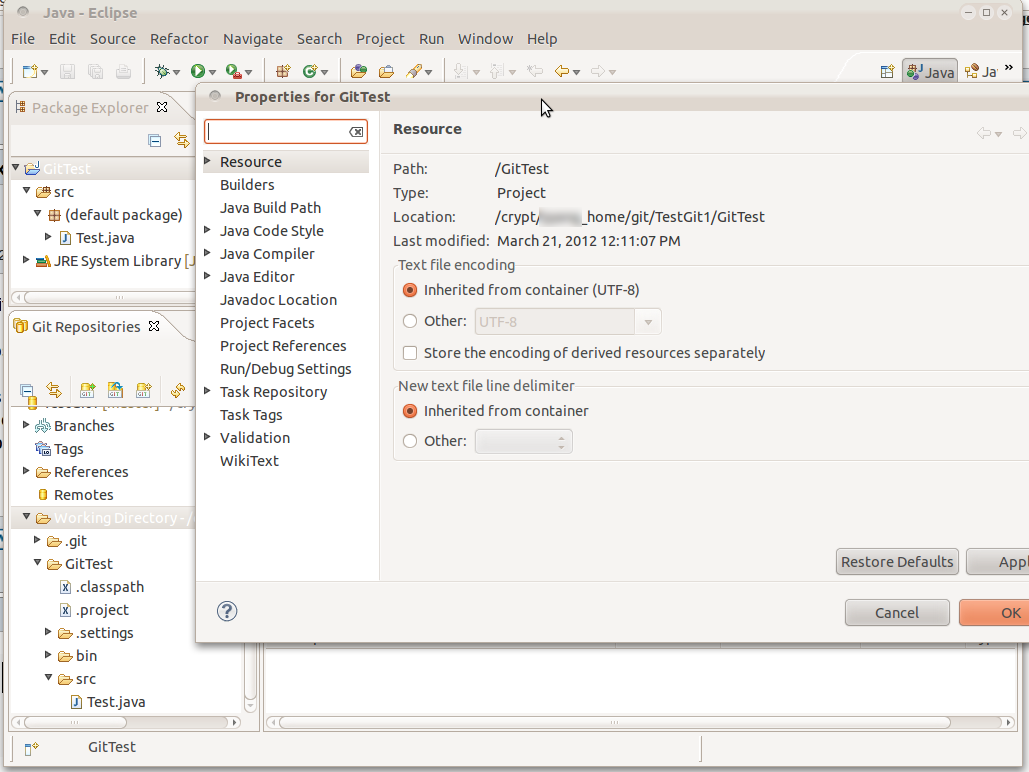Open the Refactor menu

179,39
